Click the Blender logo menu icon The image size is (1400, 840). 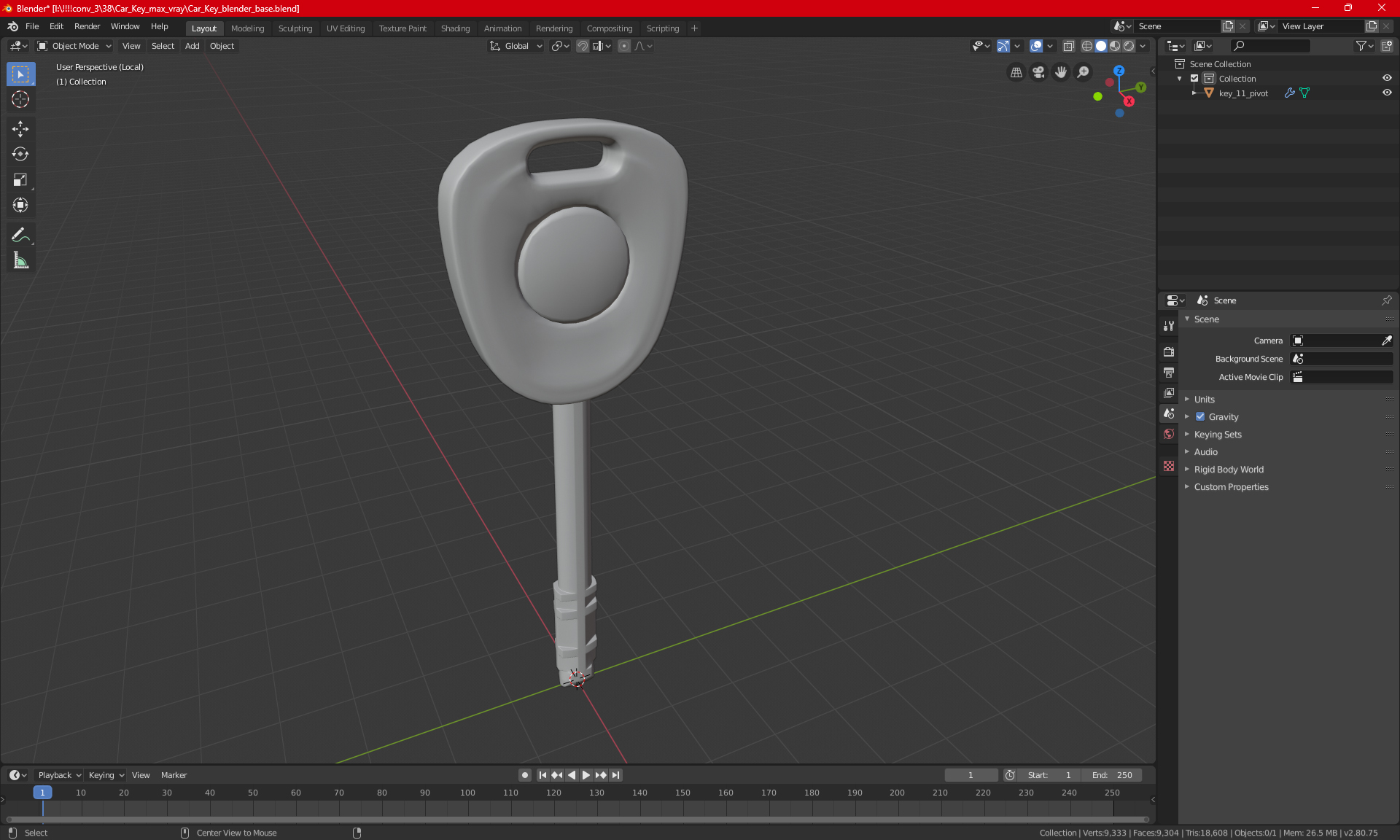(x=12, y=26)
